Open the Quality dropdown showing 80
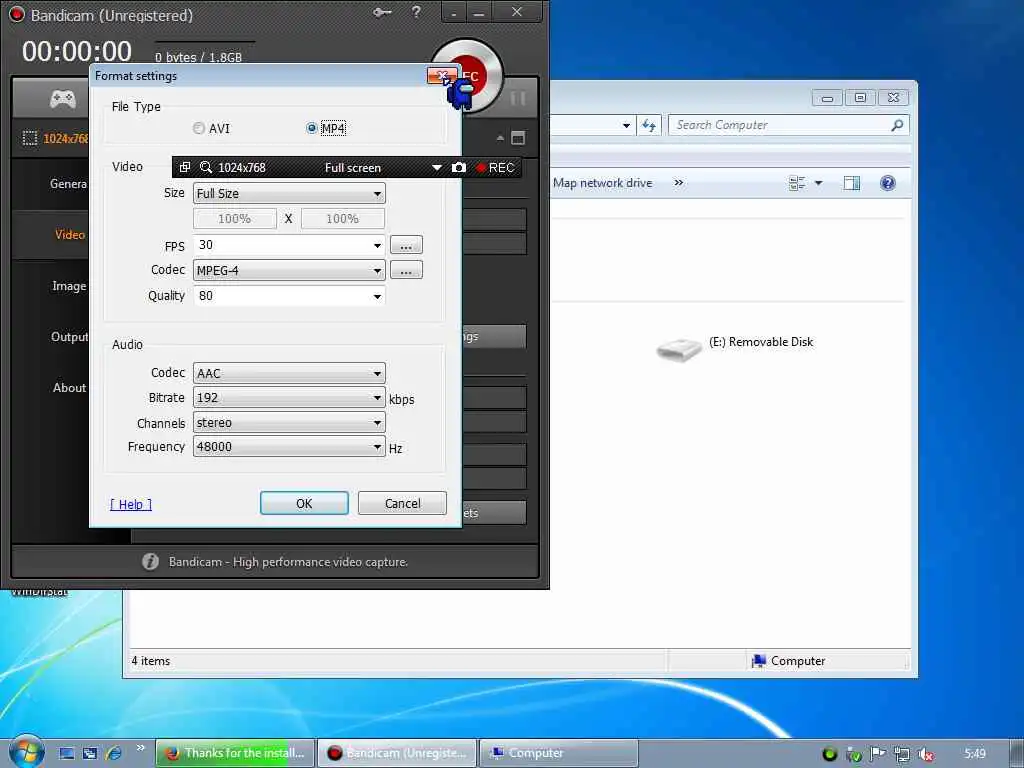 pos(289,296)
